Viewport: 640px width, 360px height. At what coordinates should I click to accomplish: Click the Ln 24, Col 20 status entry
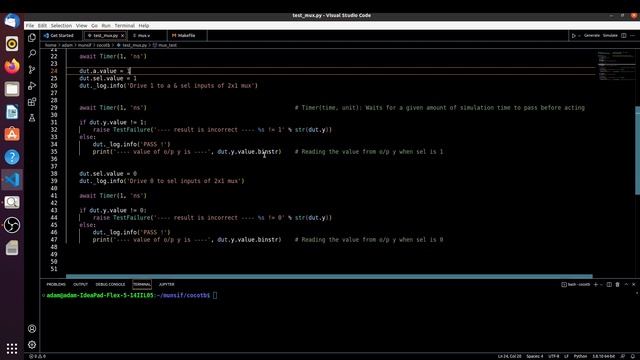tap(509, 356)
